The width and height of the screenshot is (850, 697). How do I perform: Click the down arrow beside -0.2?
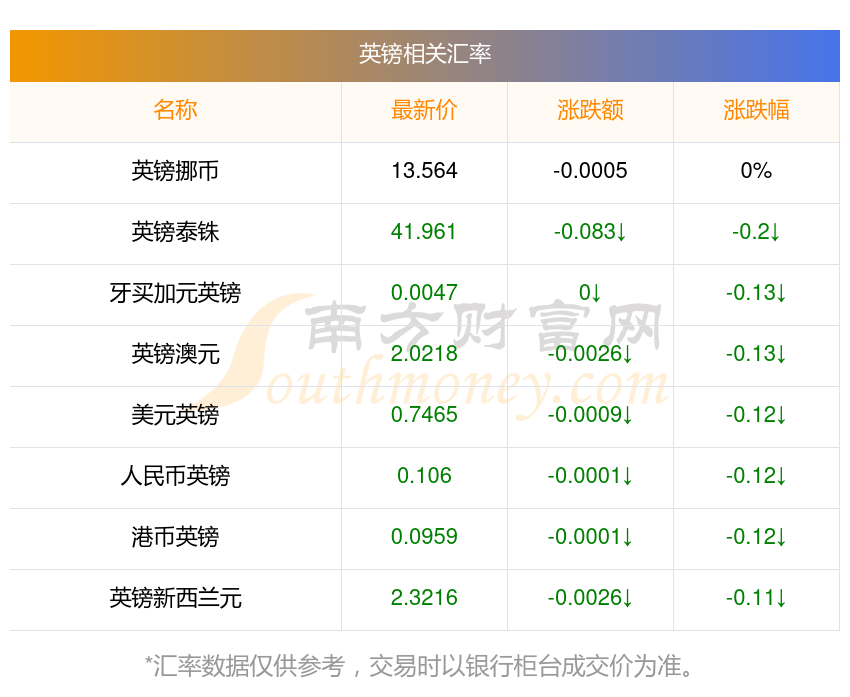pos(774,233)
